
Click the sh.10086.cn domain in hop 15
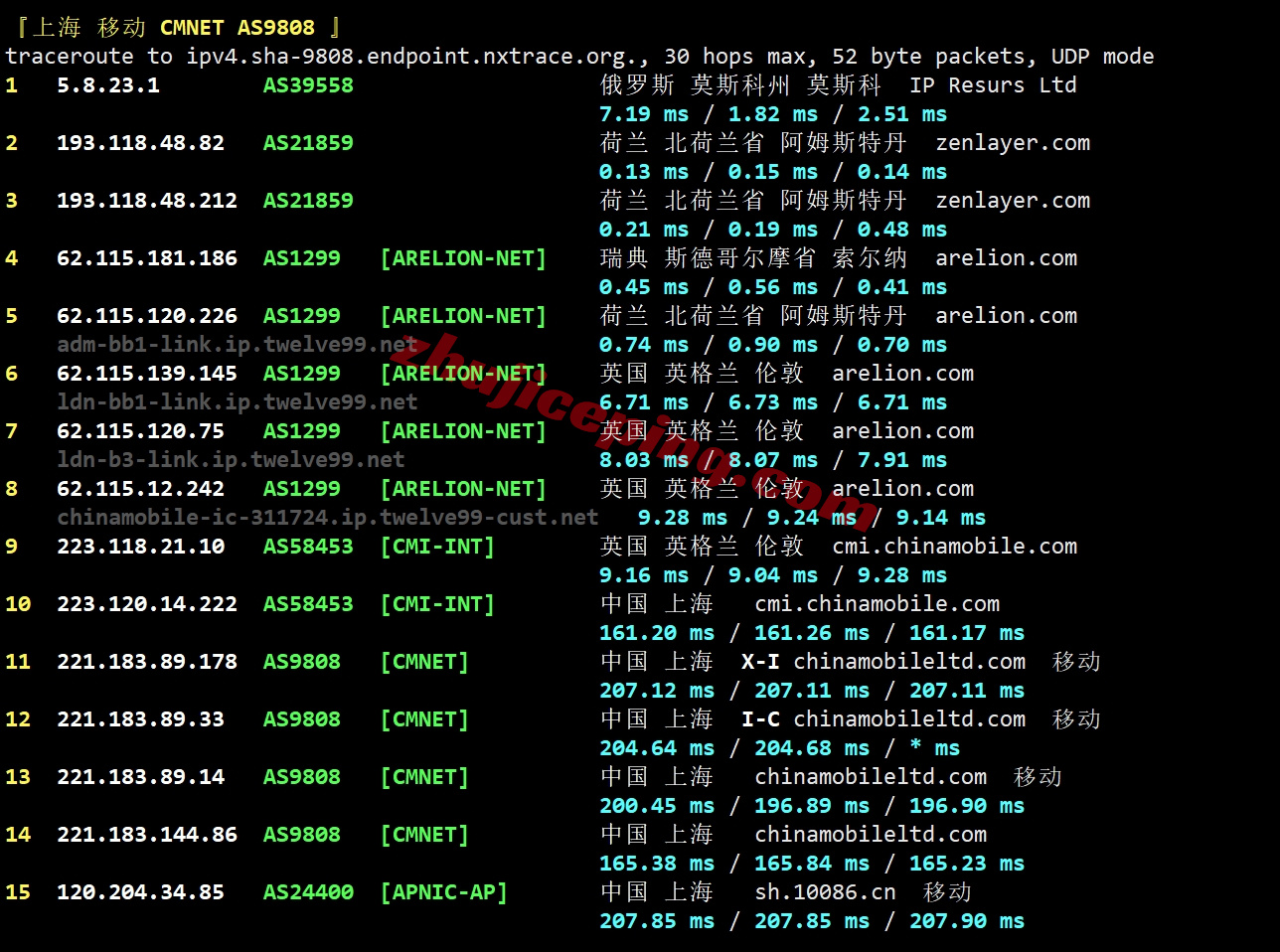[825, 892]
